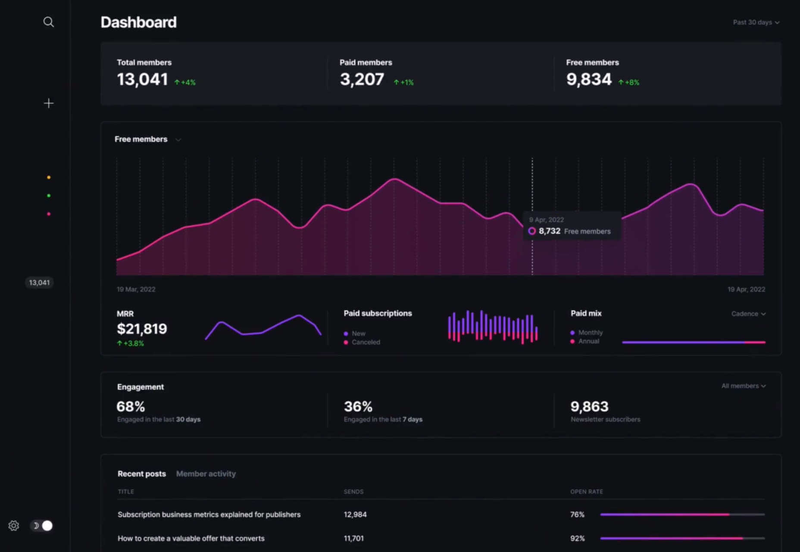Click the MRR sparkline chart
This screenshot has width=800, height=552.
point(263,327)
